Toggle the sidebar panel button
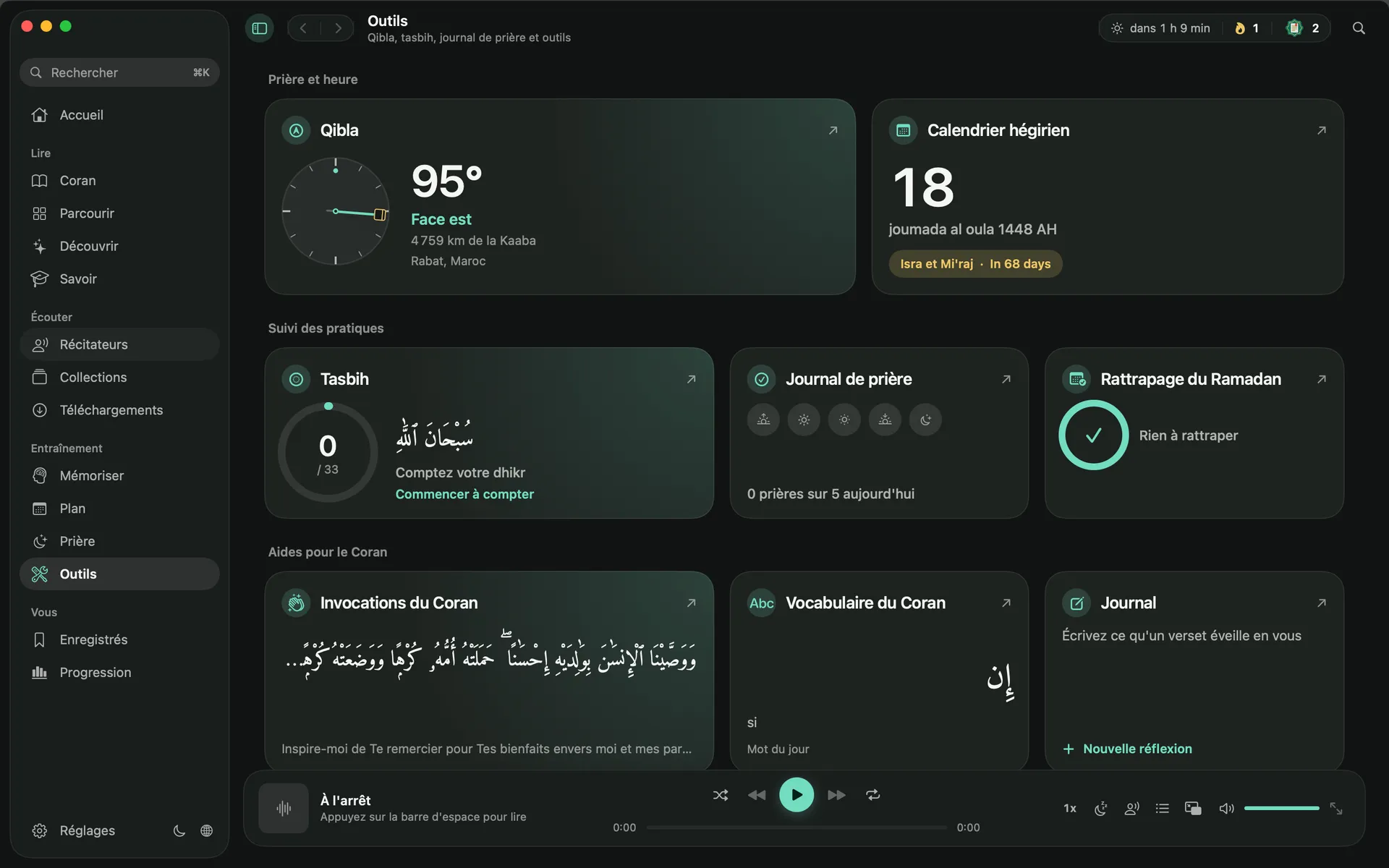Viewport: 1389px width, 868px height. pyautogui.click(x=260, y=28)
